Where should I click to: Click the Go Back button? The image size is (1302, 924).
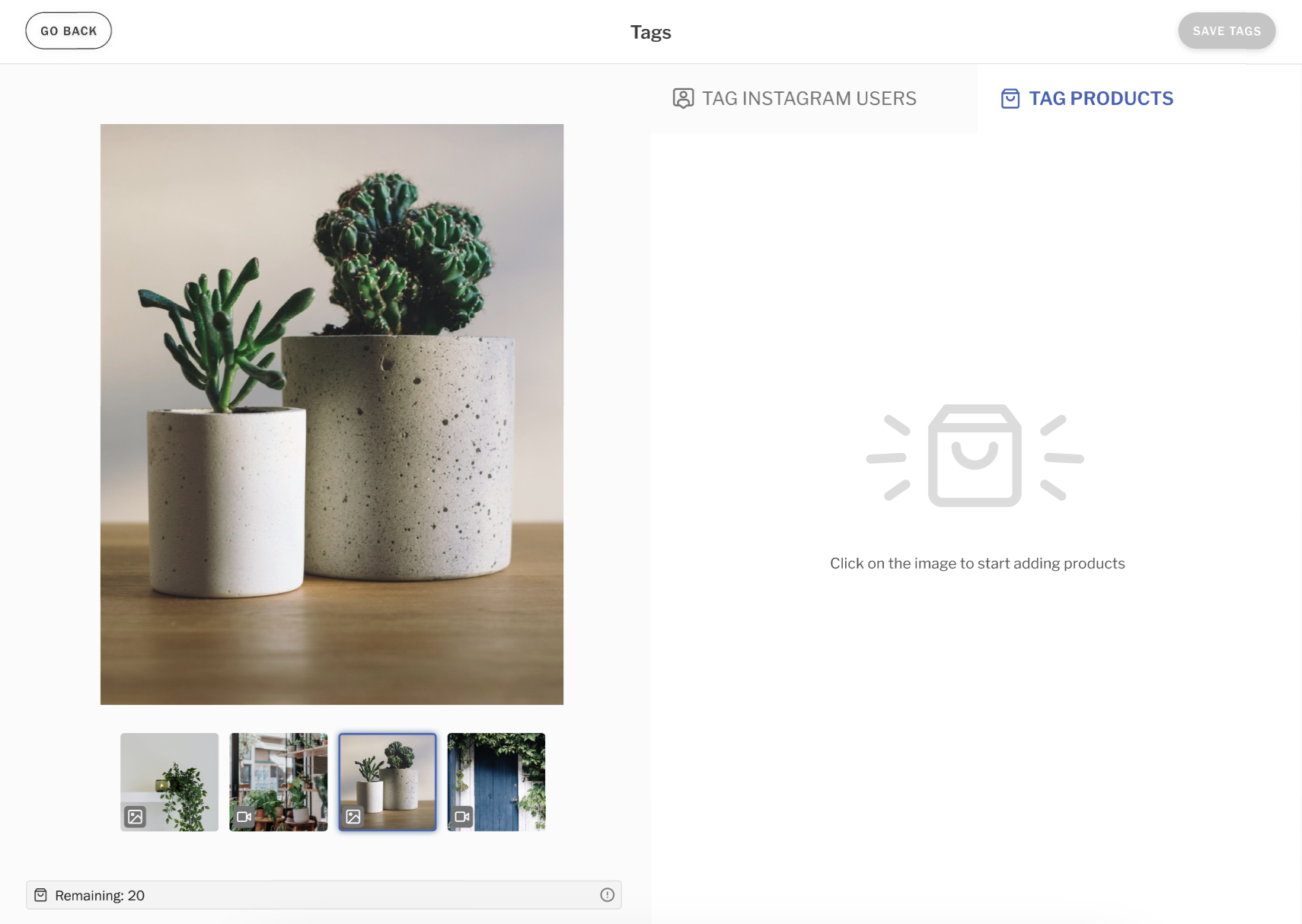(x=68, y=30)
